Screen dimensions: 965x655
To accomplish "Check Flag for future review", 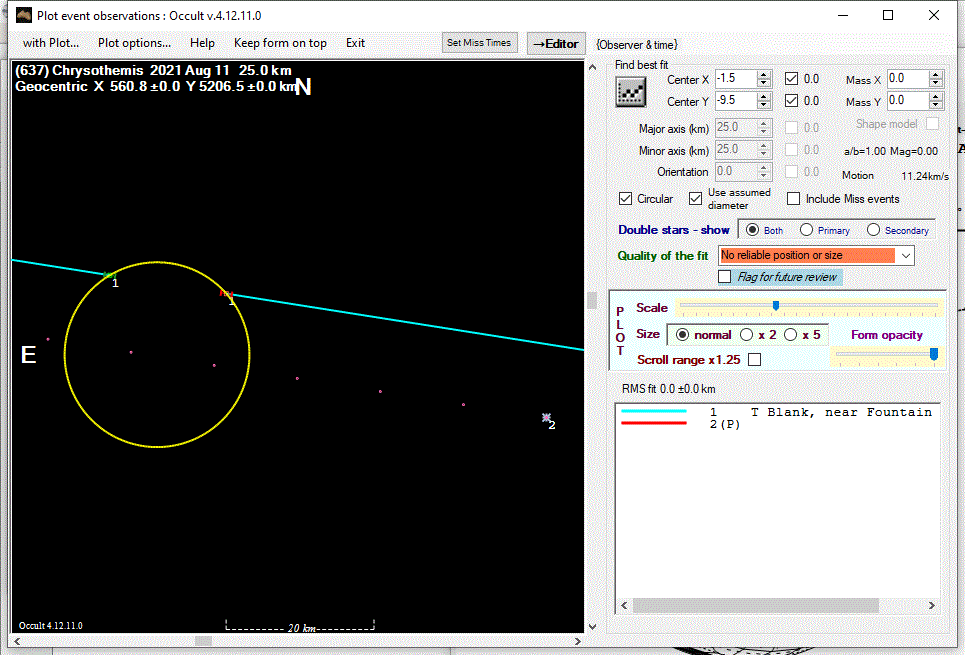I will tap(726, 277).
